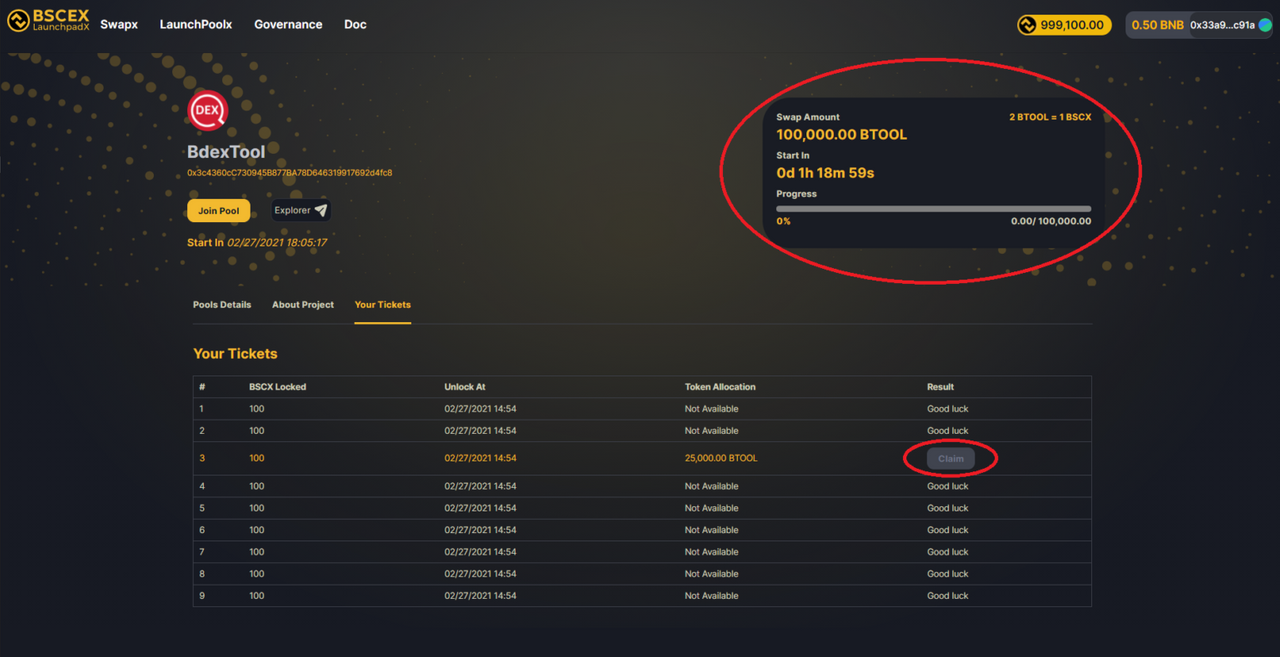Viewport: 1280px width, 657px height.
Task: Click the BdexTool DEX project logo
Action: [x=207, y=110]
